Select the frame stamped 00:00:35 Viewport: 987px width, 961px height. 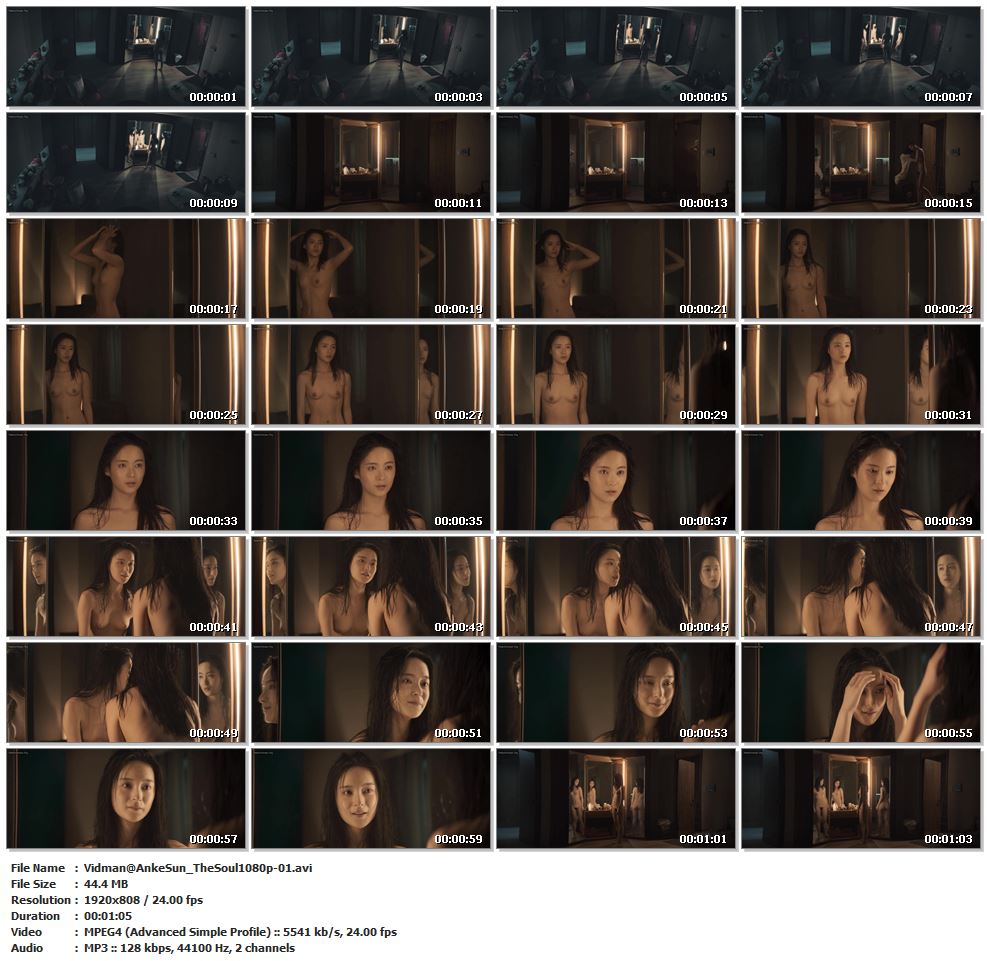click(371, 480)
